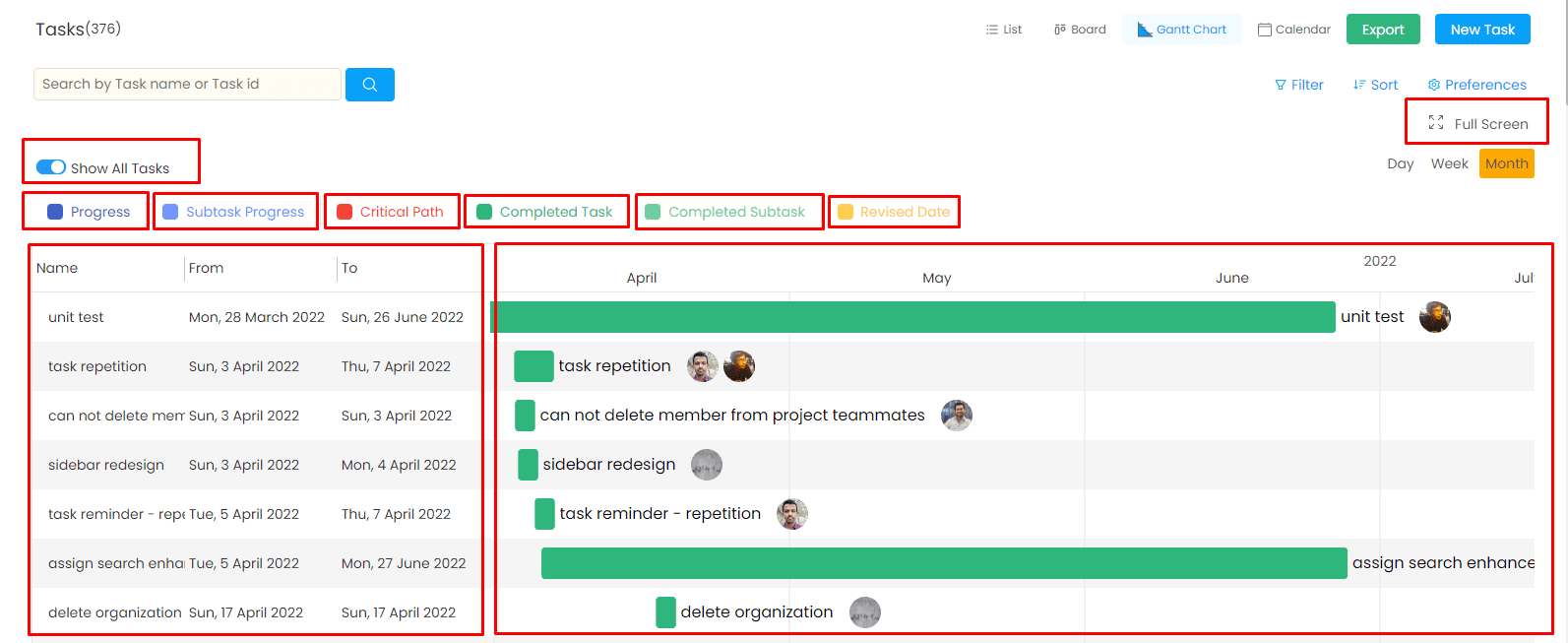
Task: Click the Mon, 27 June 2022 end date
Action: point(404,563)
